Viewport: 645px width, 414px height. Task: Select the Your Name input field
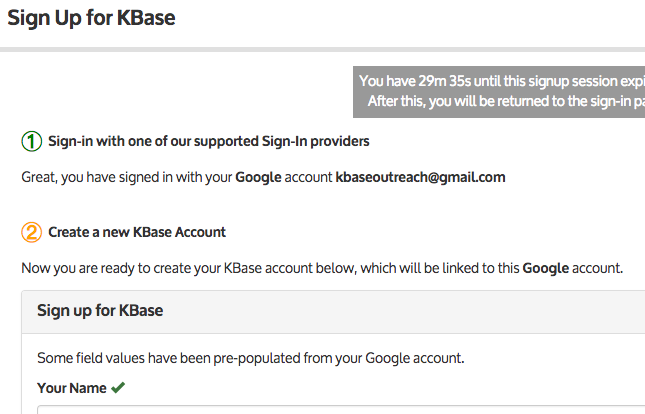pyautogui.click(x=341, y=409)
